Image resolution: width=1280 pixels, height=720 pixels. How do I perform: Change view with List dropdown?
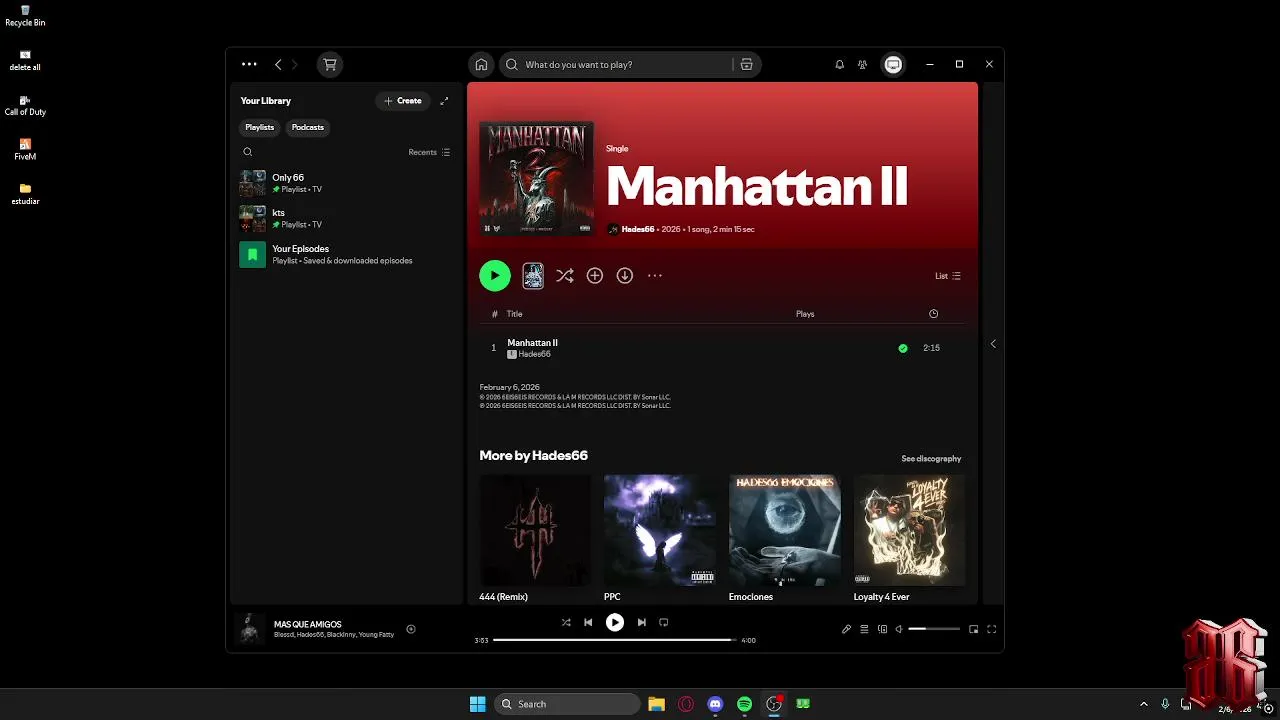948,276
